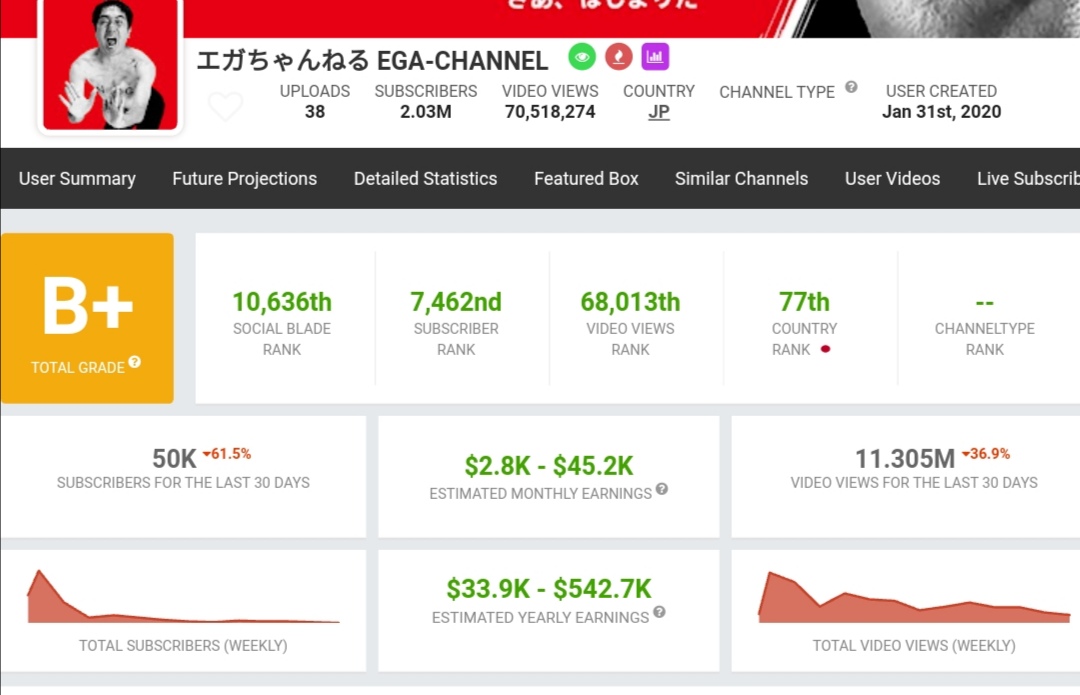Screen dimensions: 1080x695
Task: Click the Estimated Yearly Earnings help icon
Action: tap(659, 612)
